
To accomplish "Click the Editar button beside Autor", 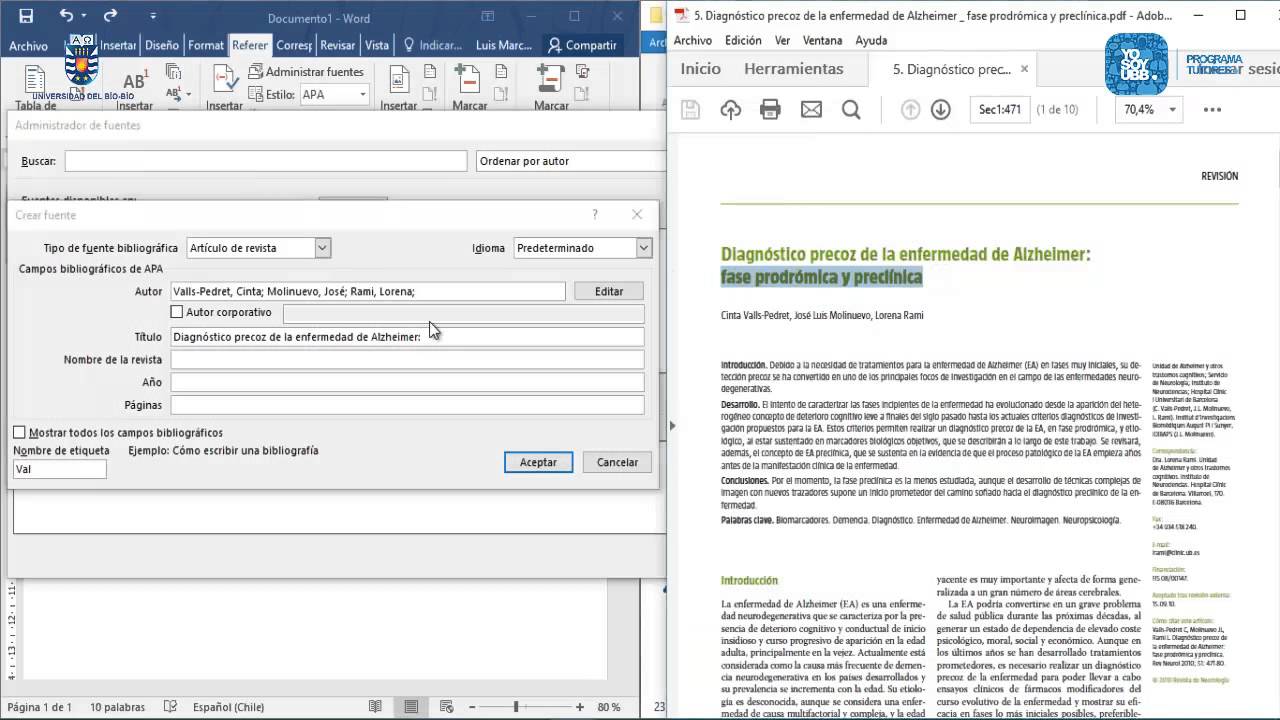I will [x=609, y=291].
